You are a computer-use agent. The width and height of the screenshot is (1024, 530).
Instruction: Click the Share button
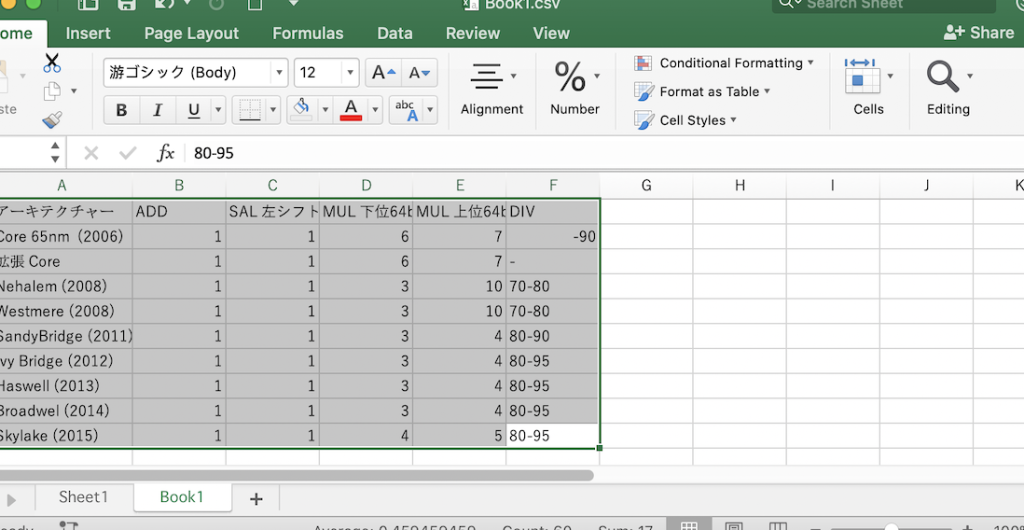978,33
